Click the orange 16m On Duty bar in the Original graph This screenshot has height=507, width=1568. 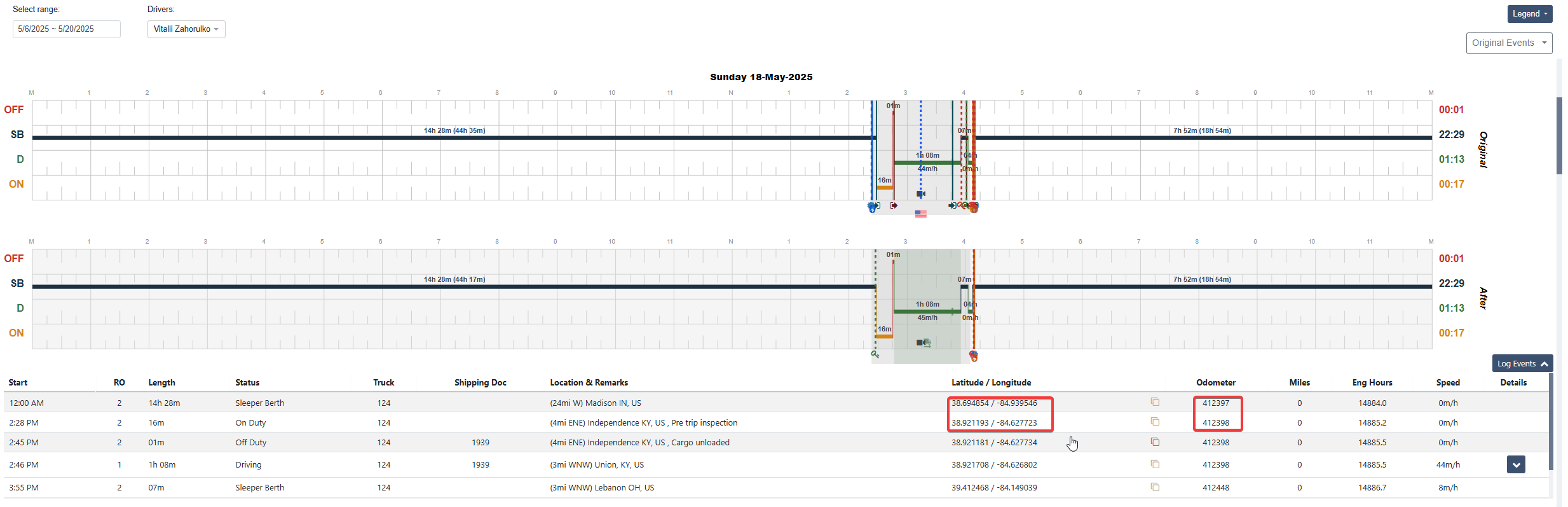point(885,188)
